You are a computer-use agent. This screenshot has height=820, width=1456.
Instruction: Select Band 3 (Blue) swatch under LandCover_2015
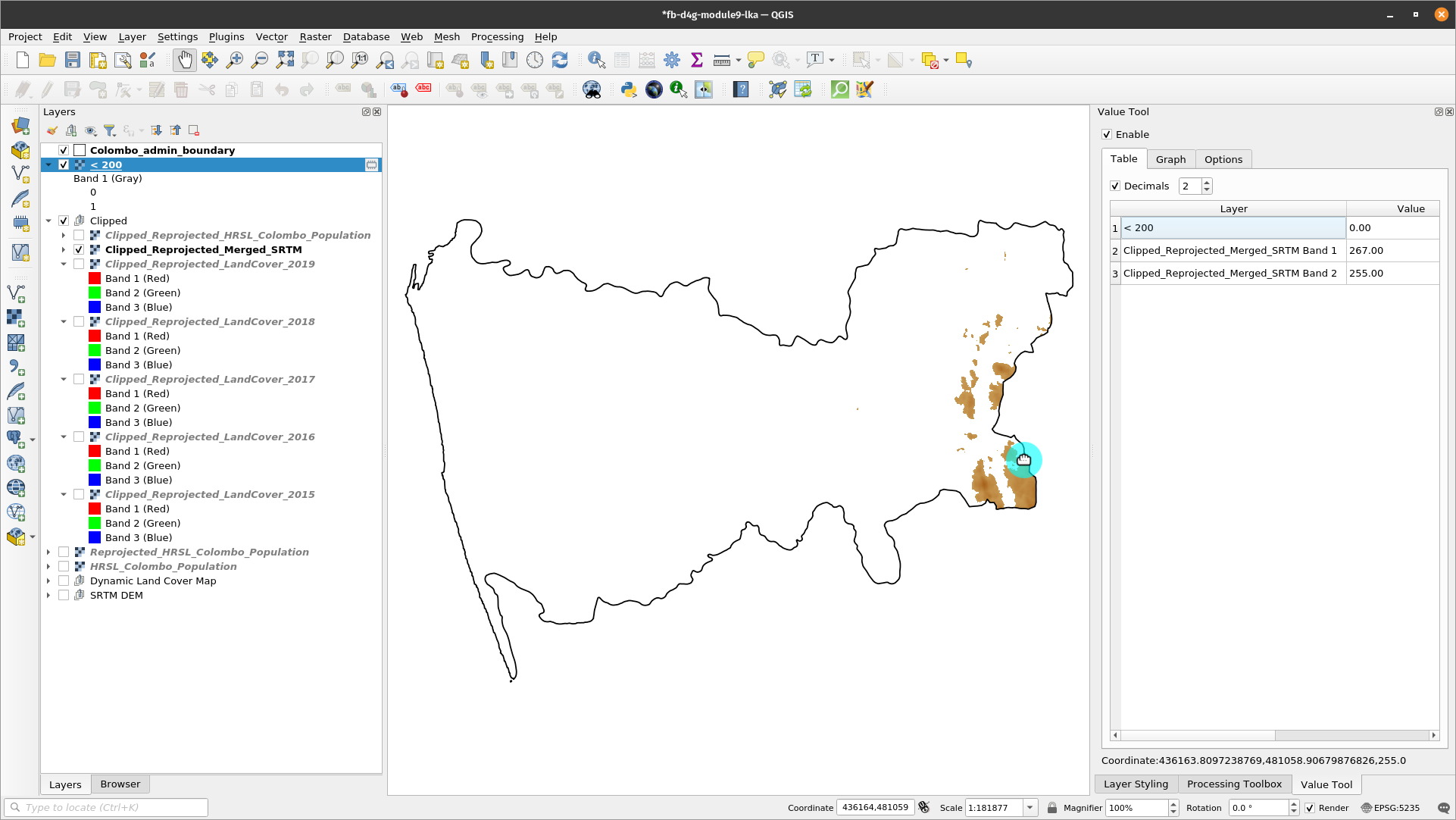[95, 538]
